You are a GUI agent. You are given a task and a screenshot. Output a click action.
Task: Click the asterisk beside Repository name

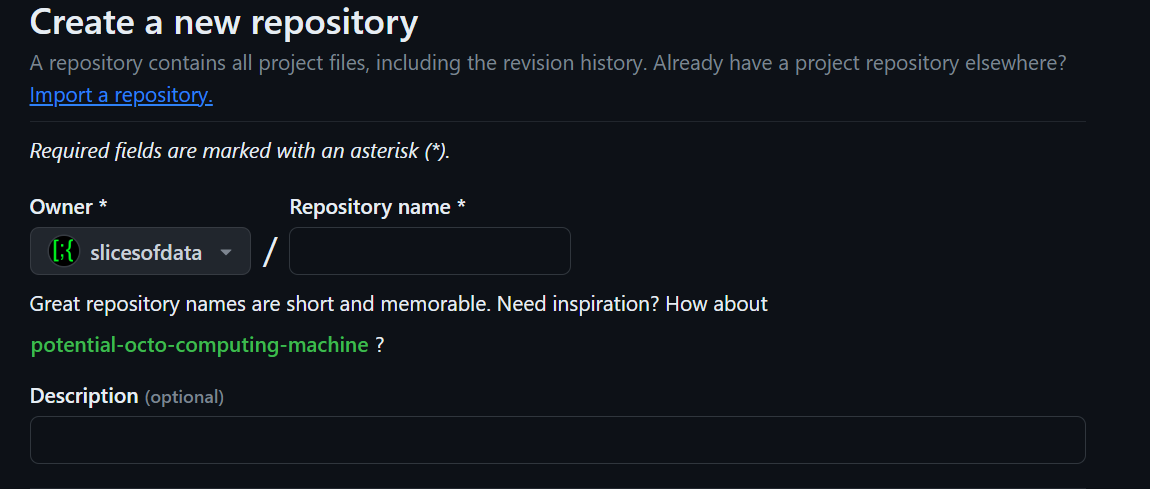461,206
